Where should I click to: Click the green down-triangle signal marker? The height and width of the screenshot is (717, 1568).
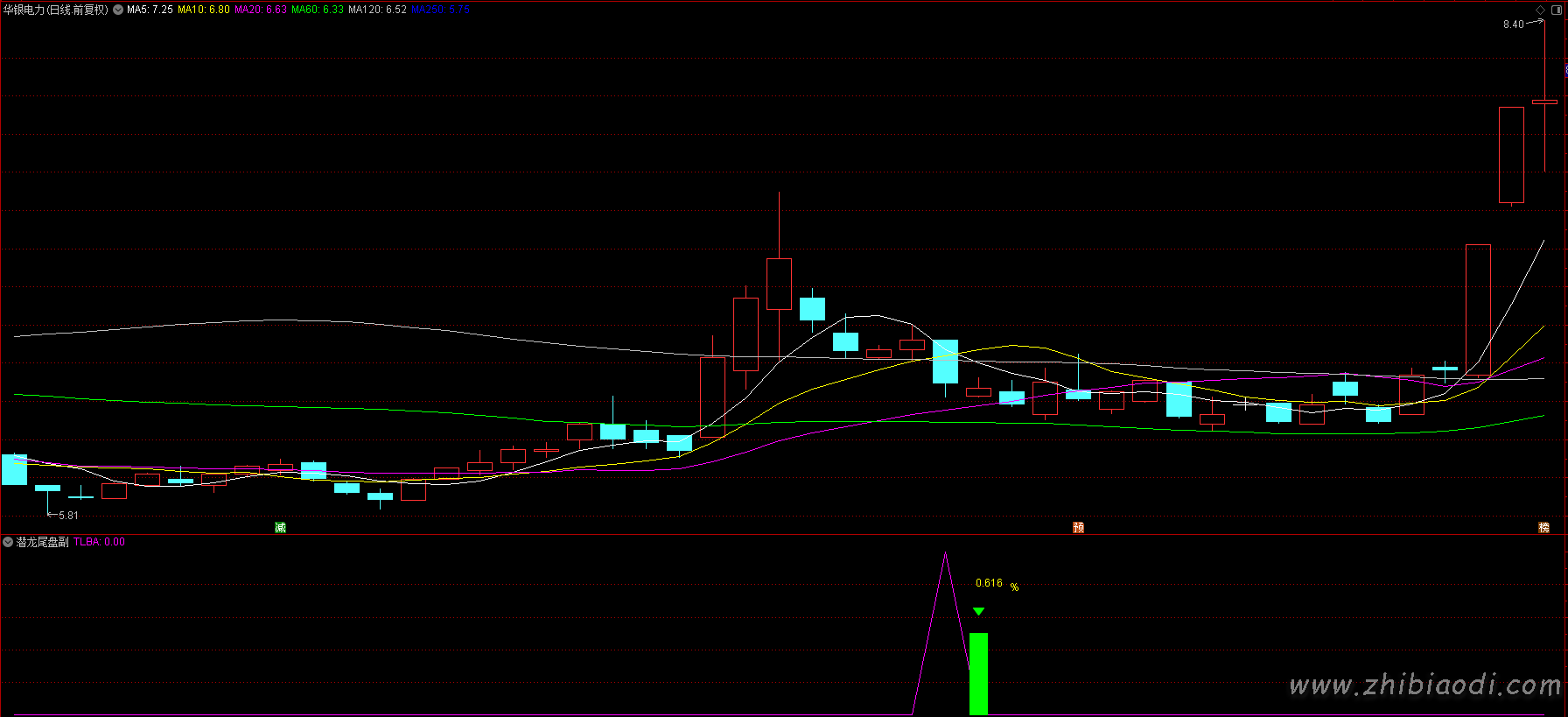[978, 612]
